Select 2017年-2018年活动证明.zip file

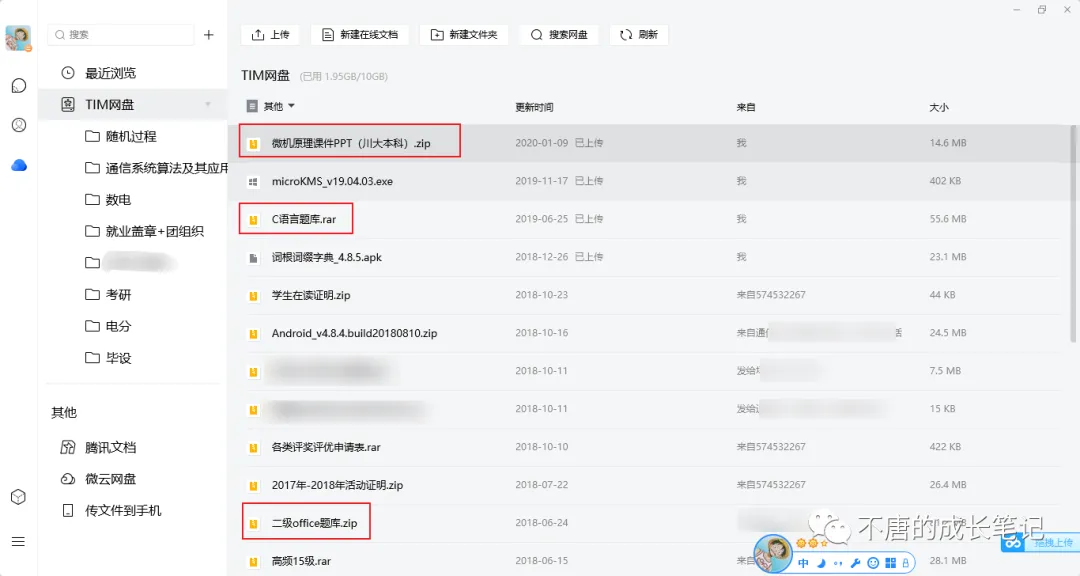[x=337, y=485]
